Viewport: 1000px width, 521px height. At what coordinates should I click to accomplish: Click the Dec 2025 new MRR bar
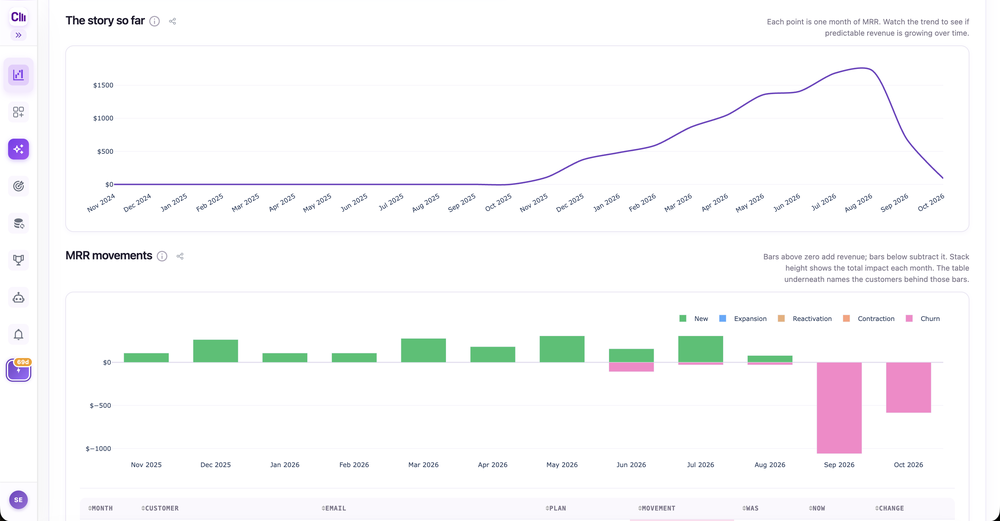coord(216,351)
